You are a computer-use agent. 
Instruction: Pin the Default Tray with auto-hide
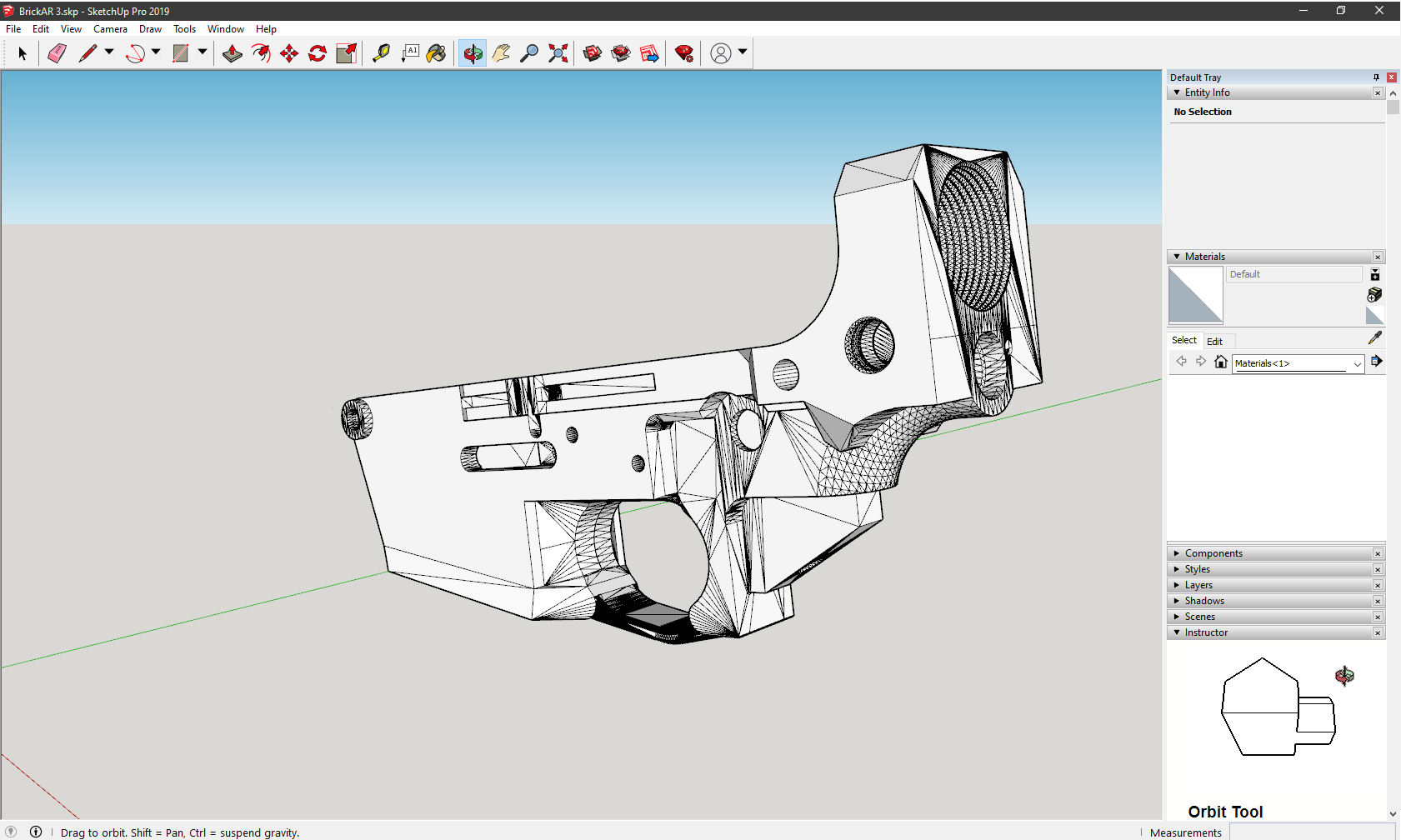1376,77
